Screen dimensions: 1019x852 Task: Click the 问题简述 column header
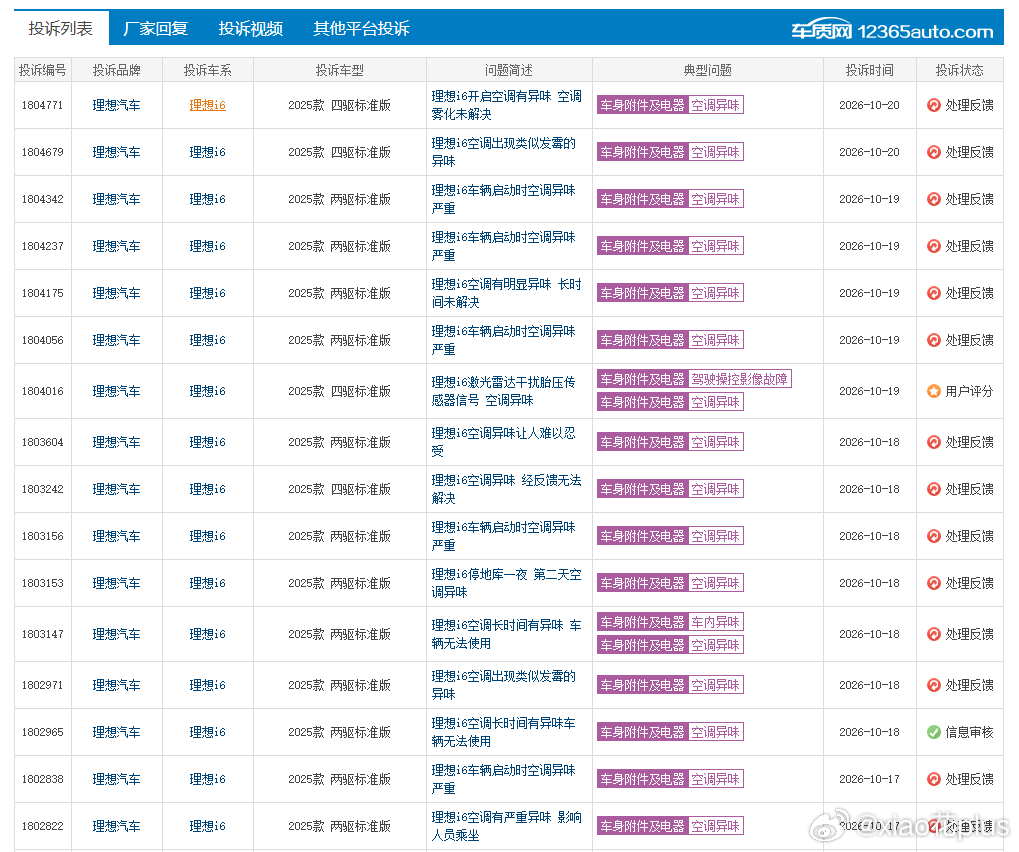[509, 70]
